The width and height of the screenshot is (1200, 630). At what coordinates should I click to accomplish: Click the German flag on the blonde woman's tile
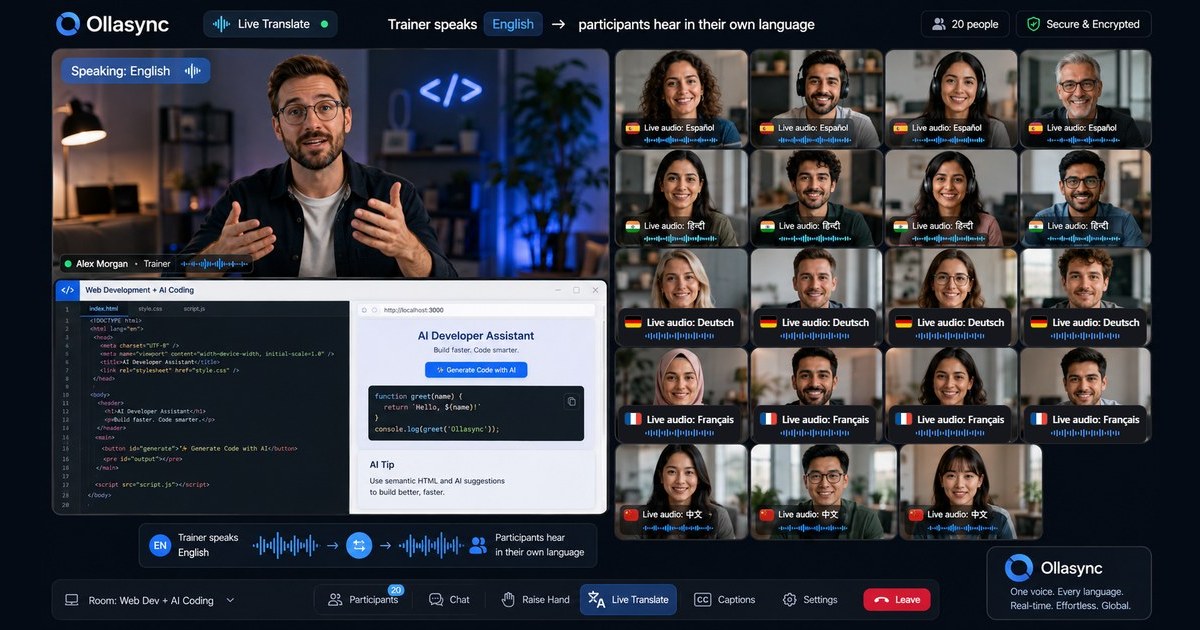coord(633,322)
